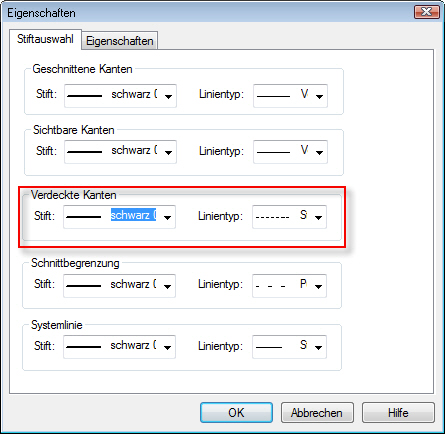
Task: Open Linientyp dropdown for Systemlinie
Action: point(289,347)
